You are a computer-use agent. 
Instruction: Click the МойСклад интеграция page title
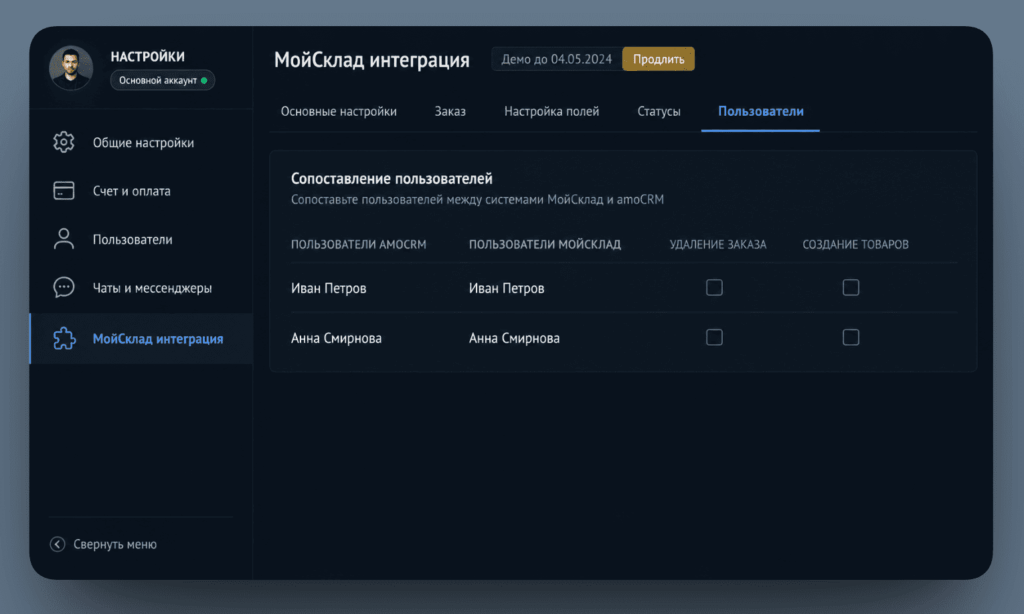[x=372, y=59]
